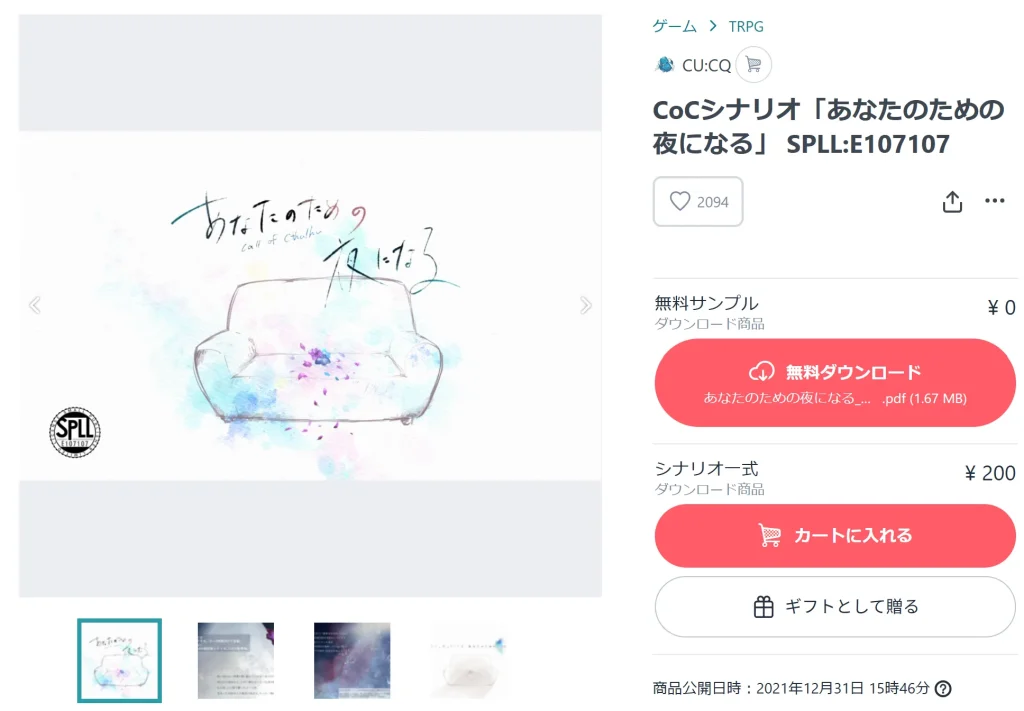Open the ゲーム breadcrumb category
The height and width of the screenshot is (711, 1024).
[x=675, y=26]
